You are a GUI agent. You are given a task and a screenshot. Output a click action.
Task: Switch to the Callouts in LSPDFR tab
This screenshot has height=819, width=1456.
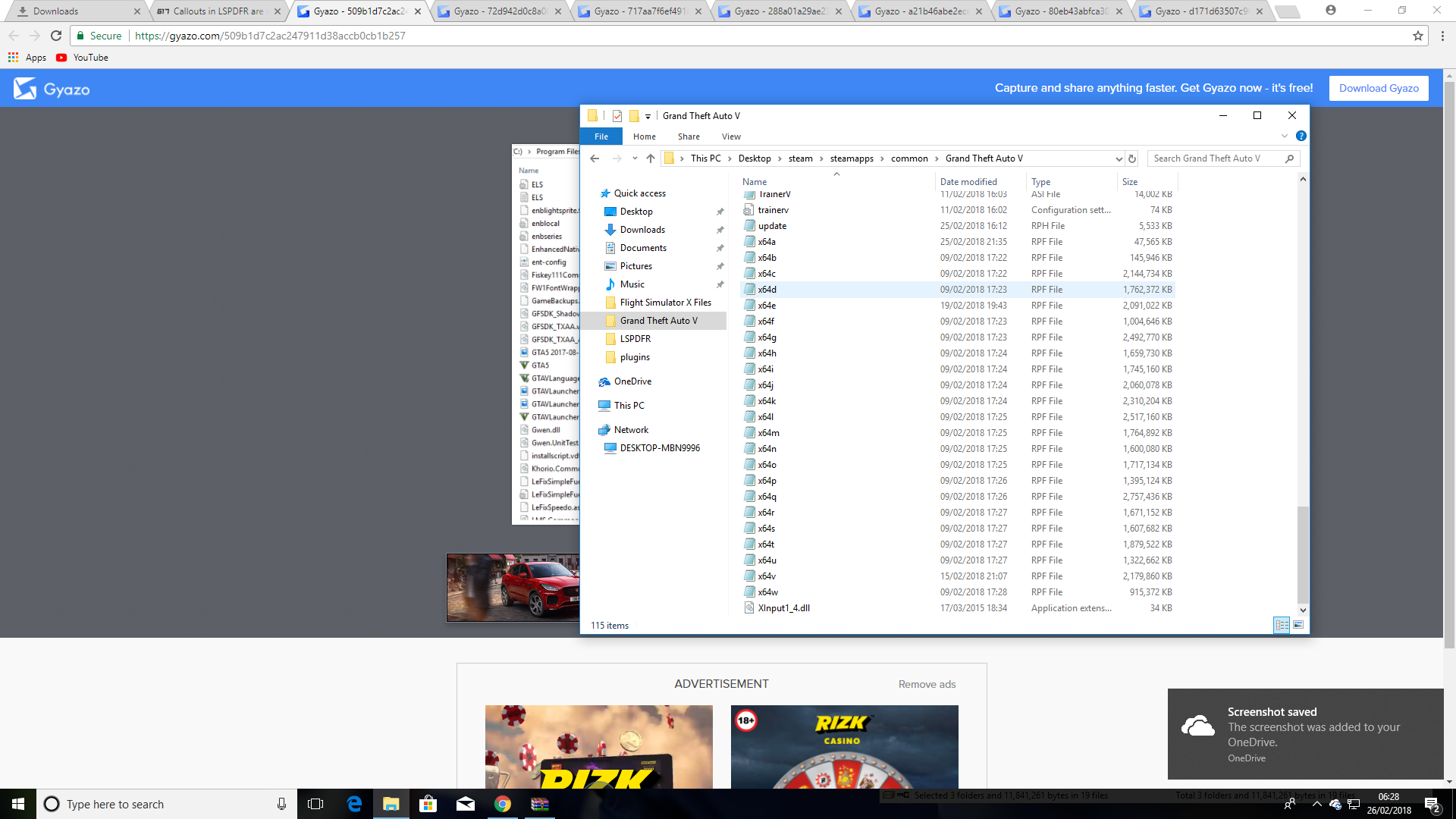tap(218, 11)
